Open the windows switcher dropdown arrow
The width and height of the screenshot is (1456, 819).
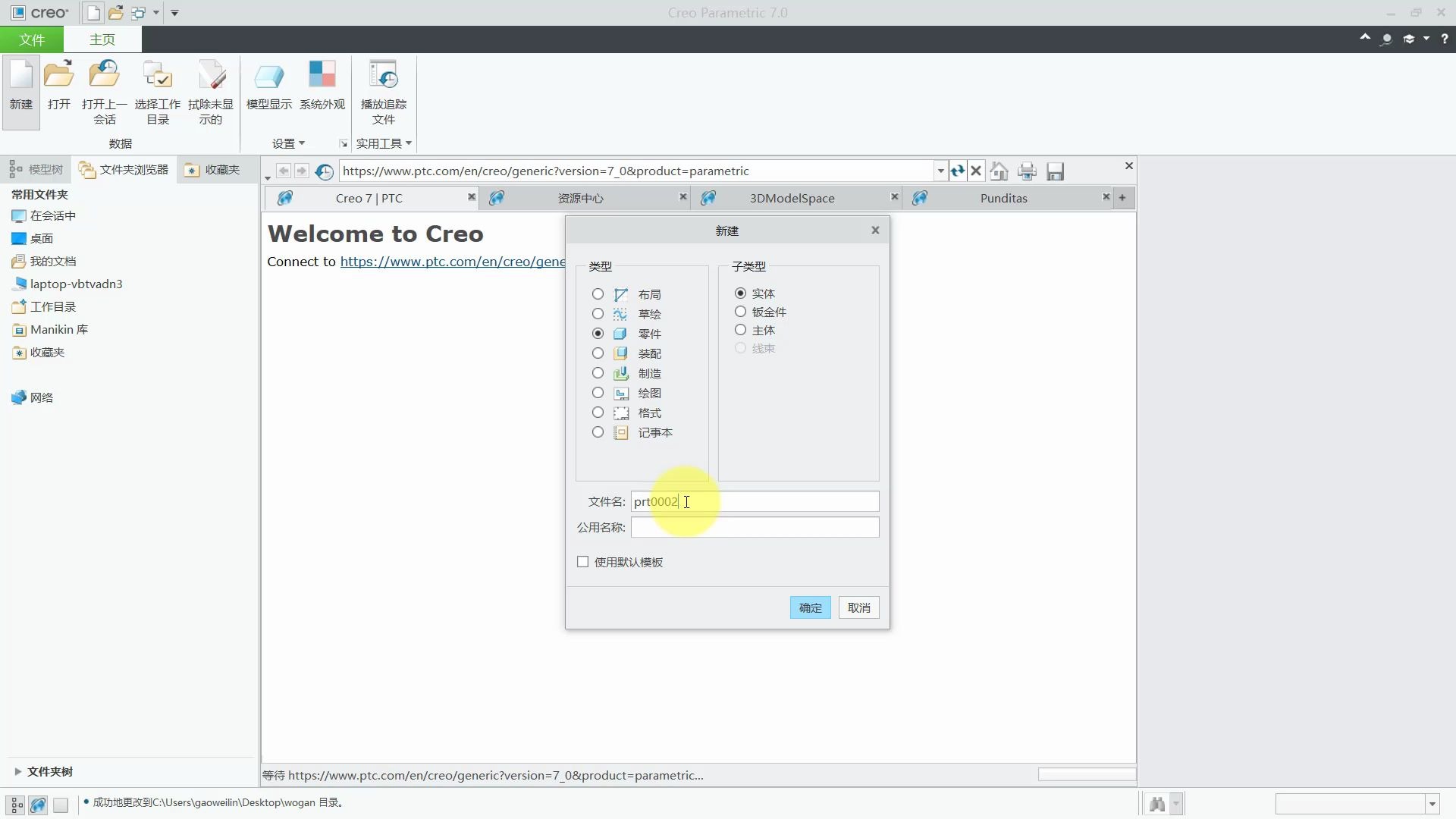pyautogui.click(x=156, y=13)
